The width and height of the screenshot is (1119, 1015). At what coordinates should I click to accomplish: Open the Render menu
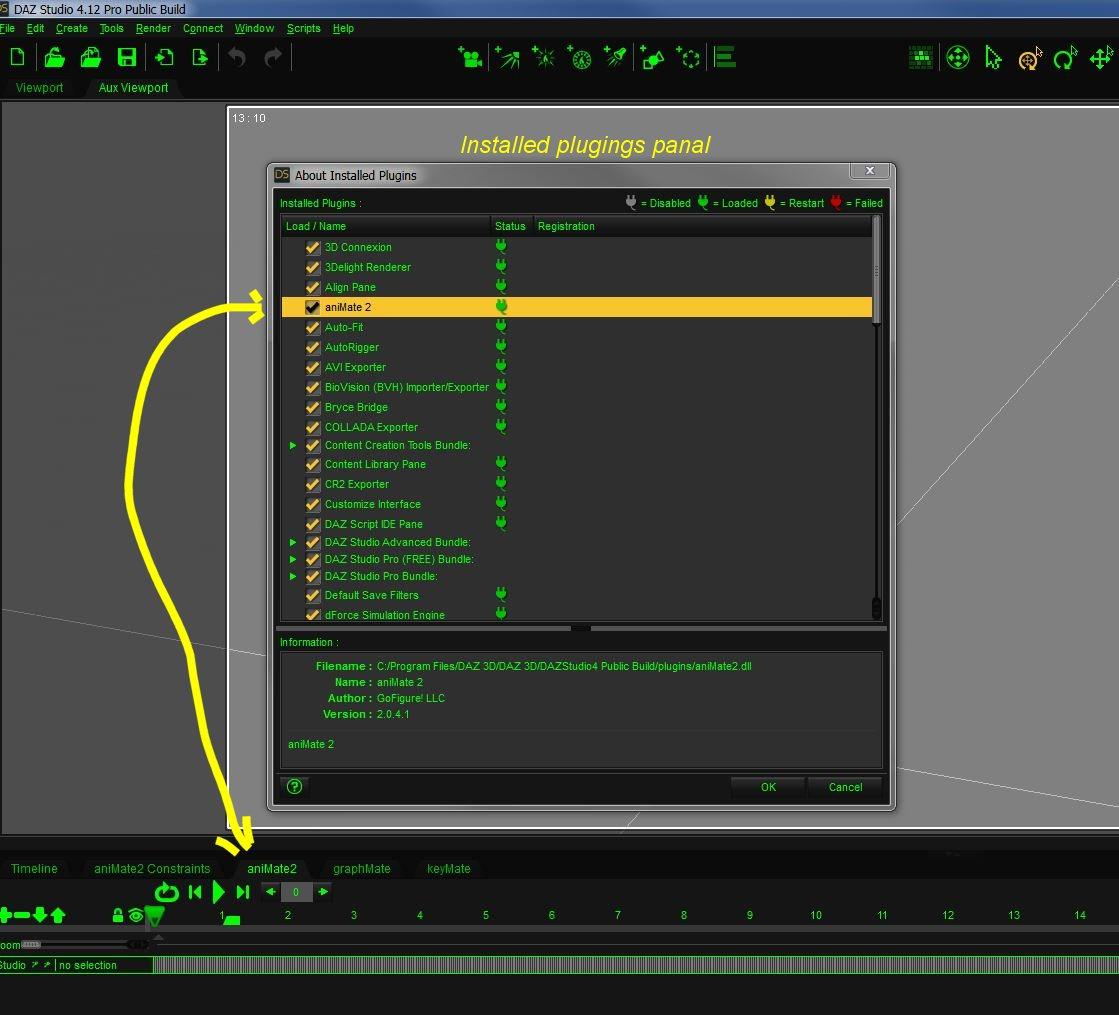153,29
